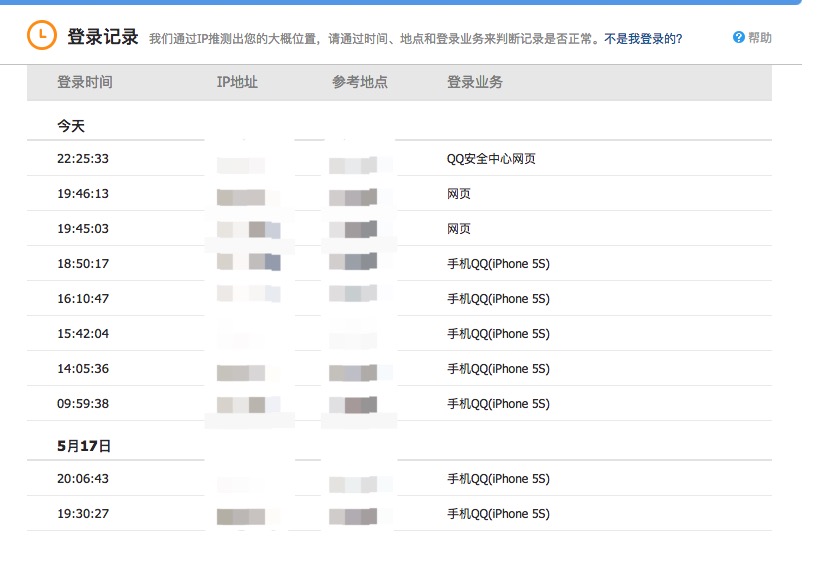
Task: Click the IP地址 column header
Action: click(237, 82)
